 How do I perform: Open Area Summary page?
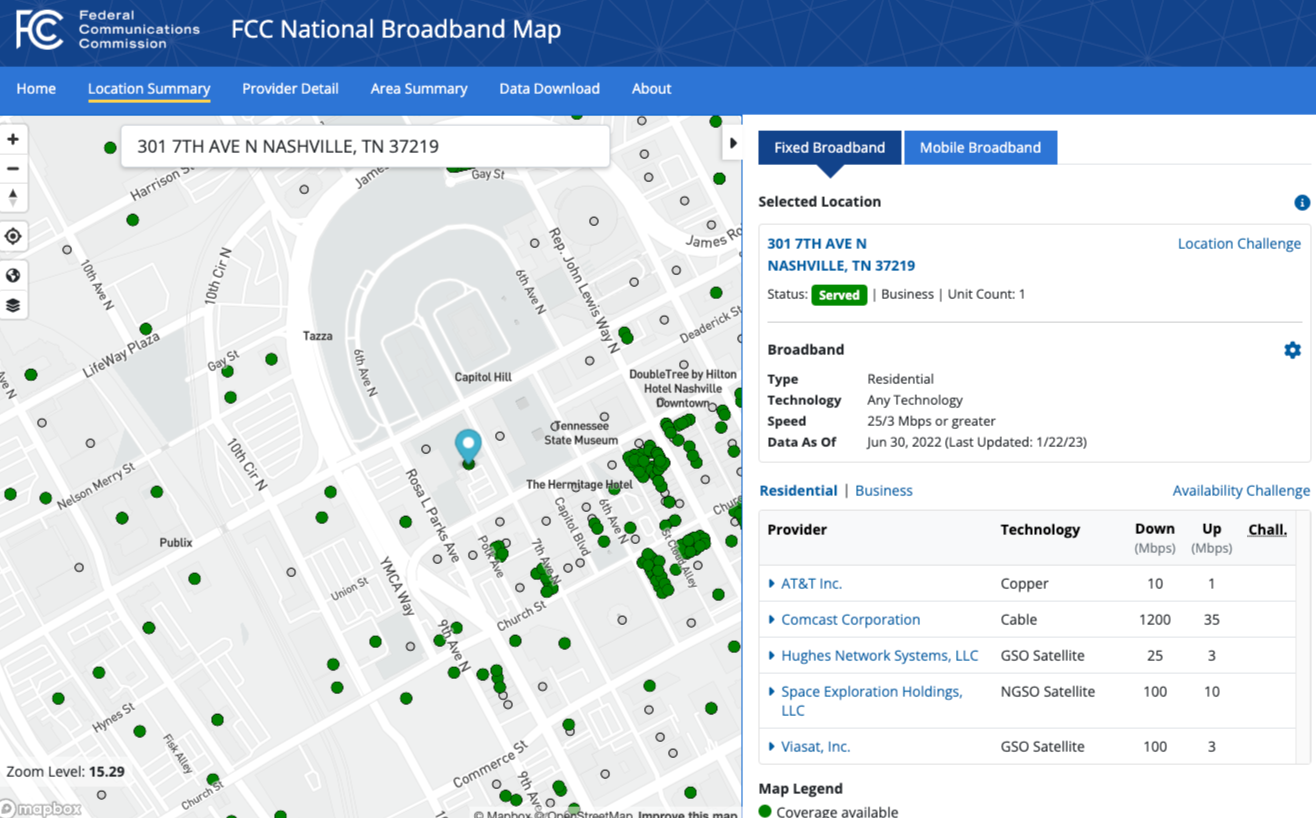[x=419, y=89]
